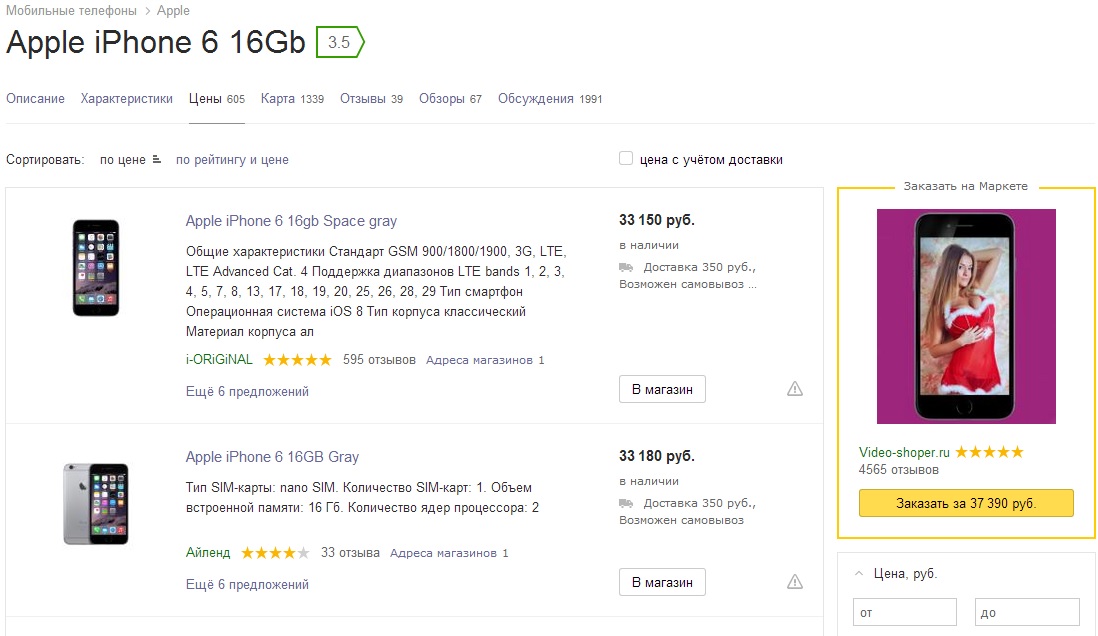Click В магазин button for 33 150 руб. offer
The width and height of the screenshot is (1098, 636).
(662, 389)
